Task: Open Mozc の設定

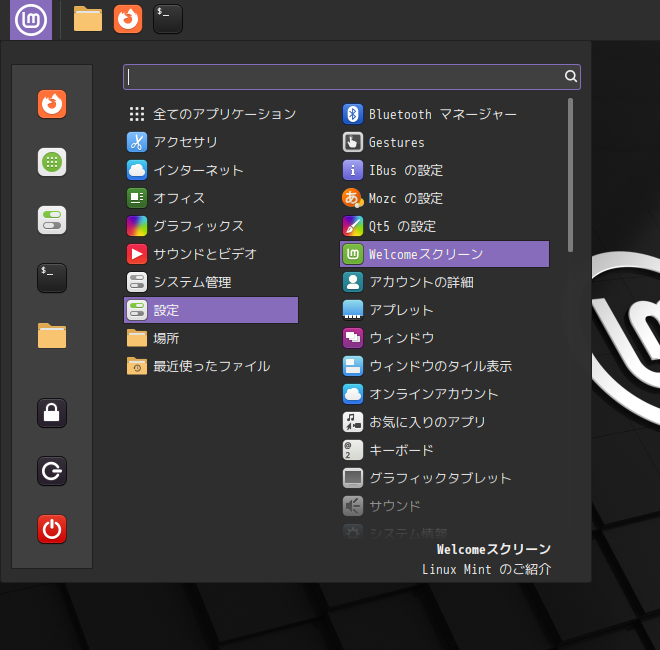Action: tap(444, 198)
